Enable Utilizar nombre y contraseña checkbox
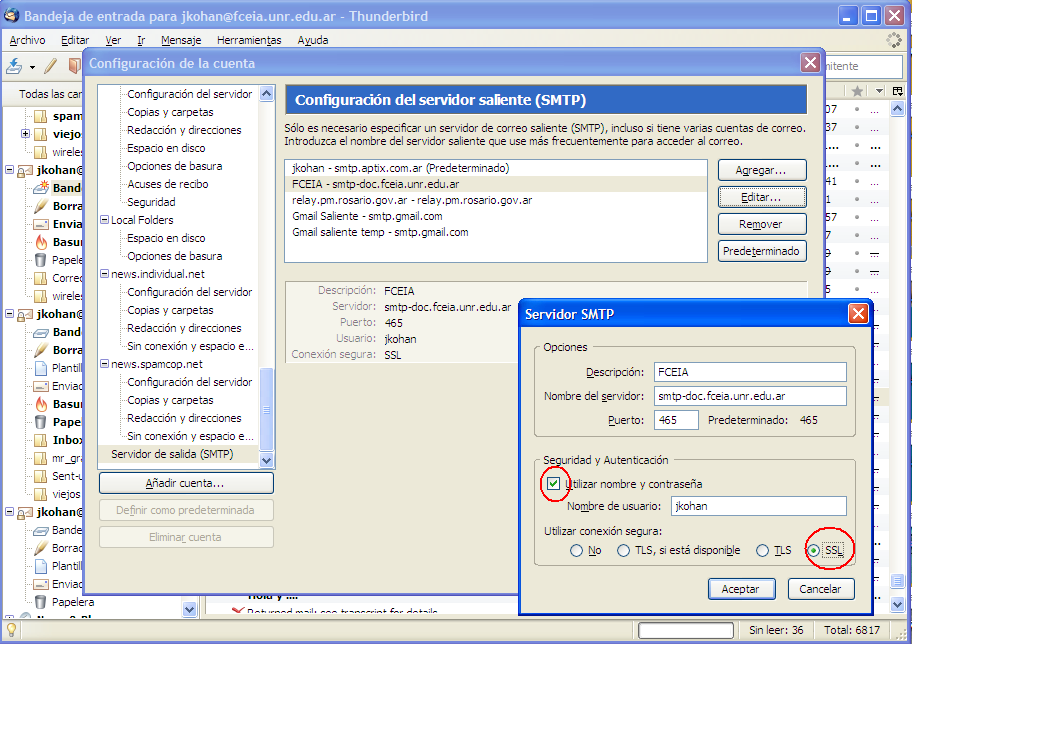The height and width of the screenshot is (744, 1053). [553, 483]
